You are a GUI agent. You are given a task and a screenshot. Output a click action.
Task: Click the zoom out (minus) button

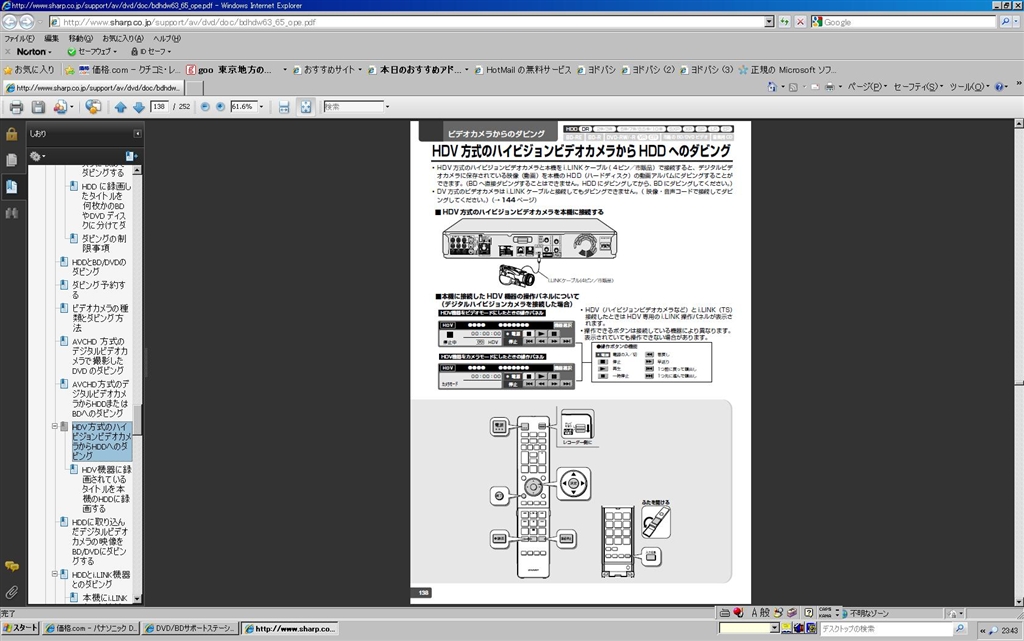(205, 107)
